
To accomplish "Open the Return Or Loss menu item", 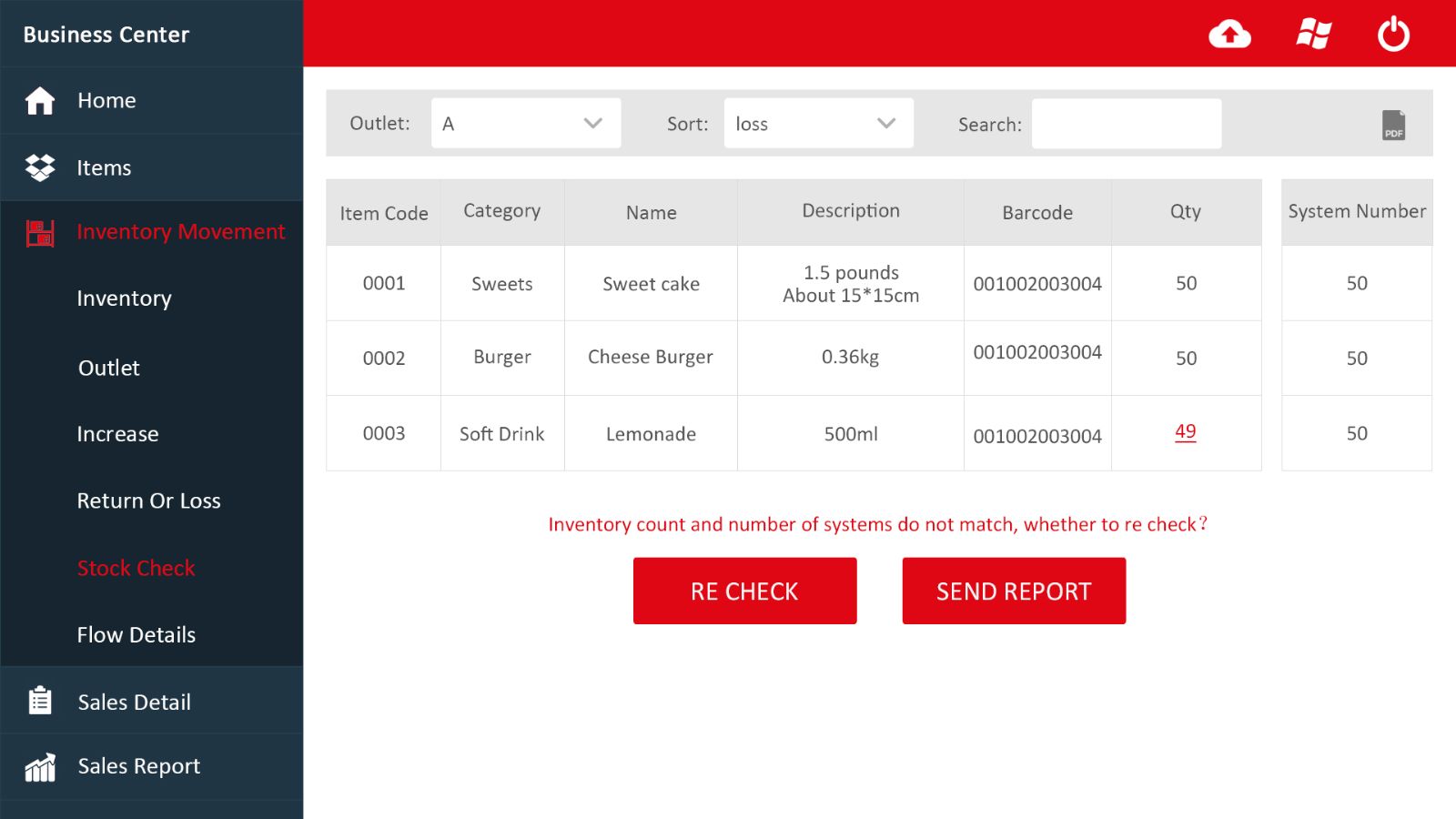I will [148, 500].
